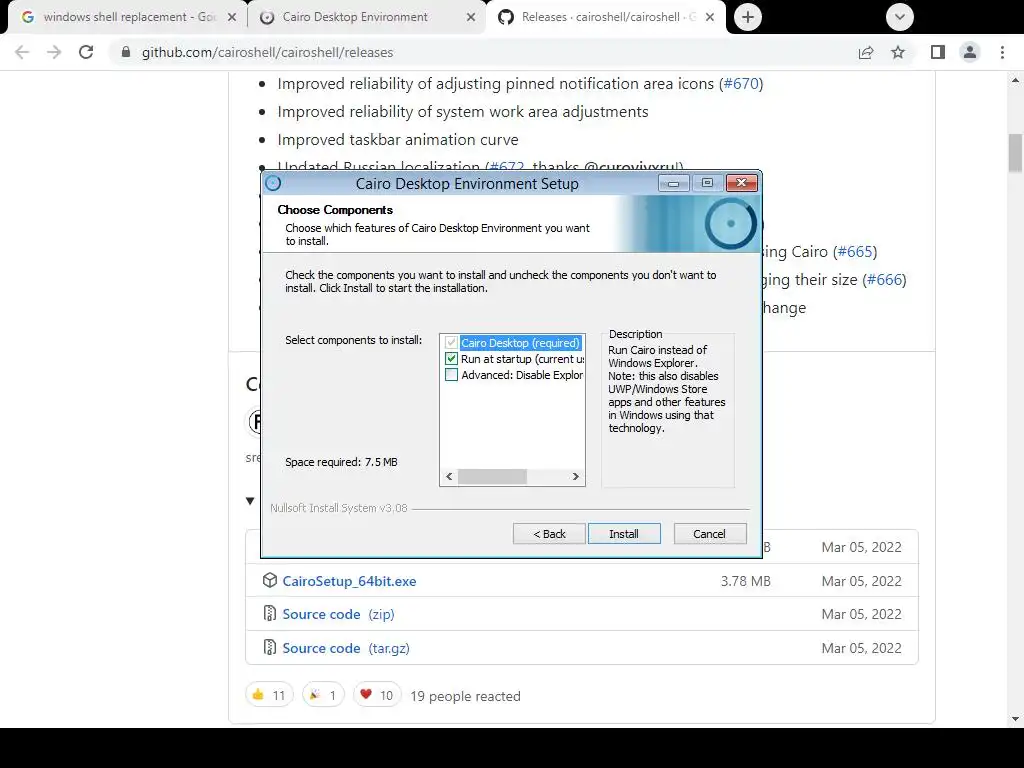Image resolution: width=1024 pixels, height=768 pixels.
Task: Maximize the Cairo setup dialog
Action: (707, 184)
